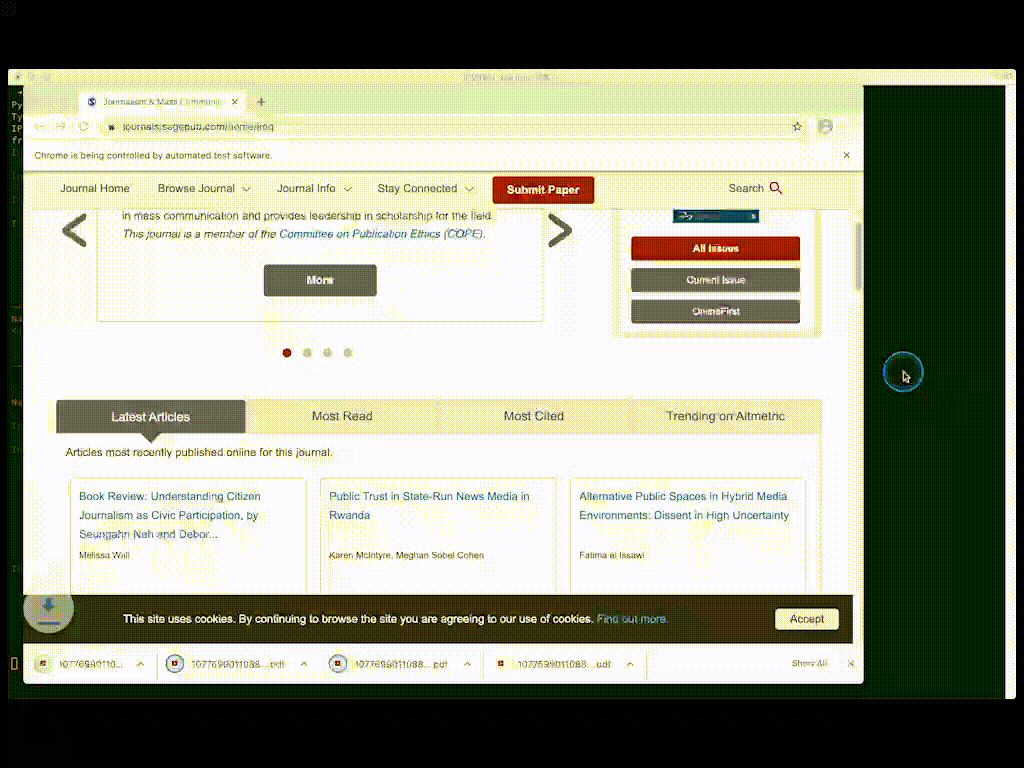Go to previous carousel slide arrow
The width and height of the screenshot is (1024, 768).
[x=74, y=231]
